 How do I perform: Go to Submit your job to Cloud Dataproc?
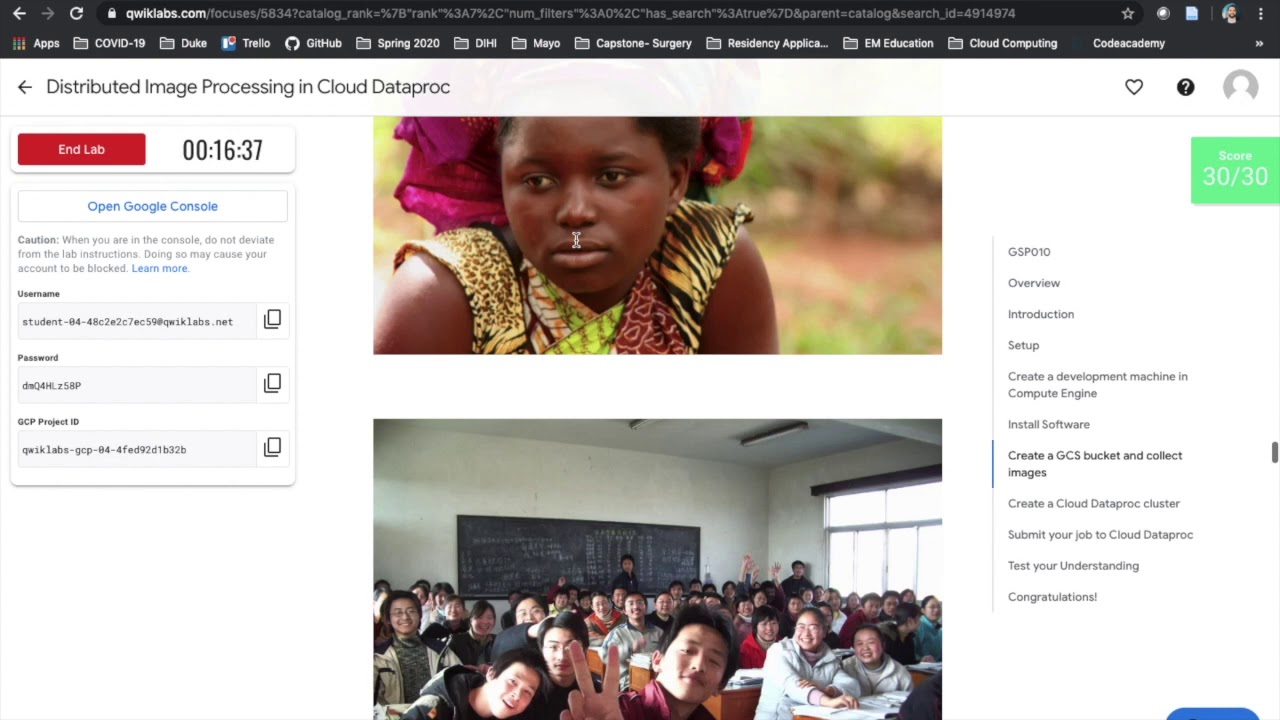(x=1100, y=534)
